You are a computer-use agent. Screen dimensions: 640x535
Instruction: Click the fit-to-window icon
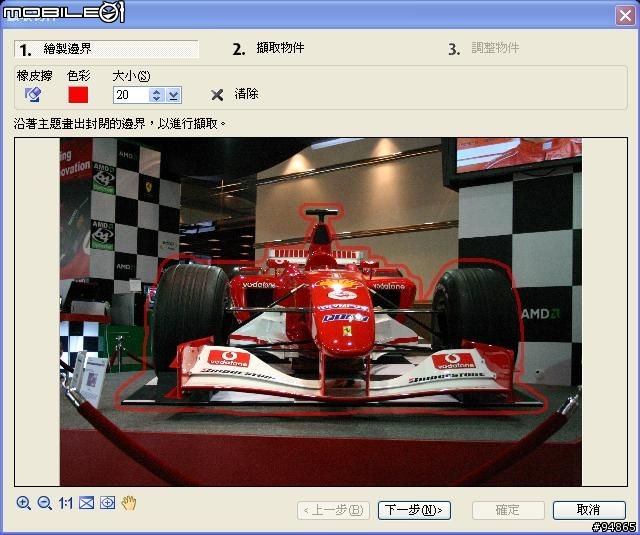[87, 503]
